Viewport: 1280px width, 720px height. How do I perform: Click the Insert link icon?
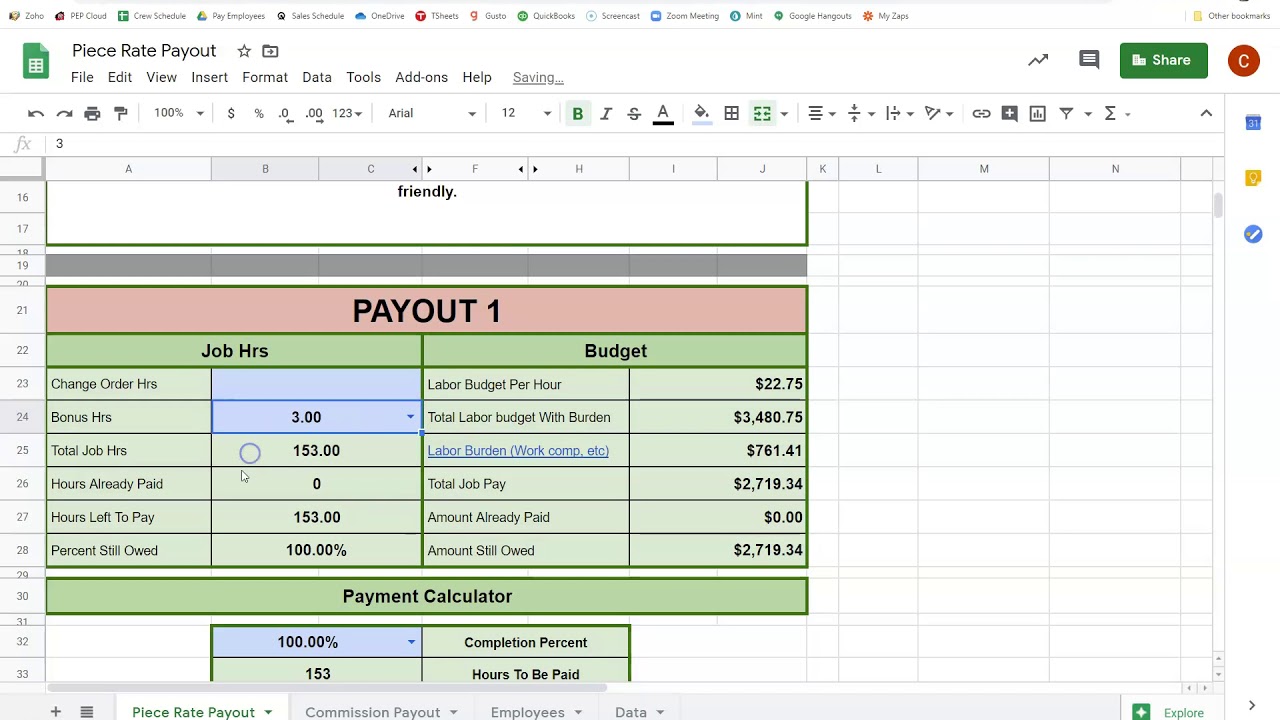[981, 114]
